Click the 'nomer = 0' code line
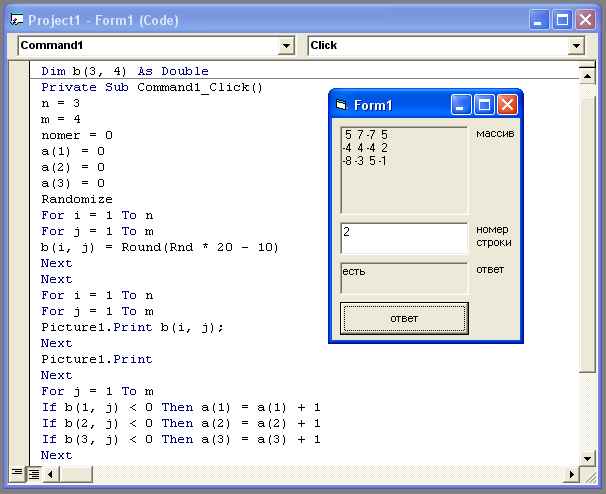 tap(77, 135)
